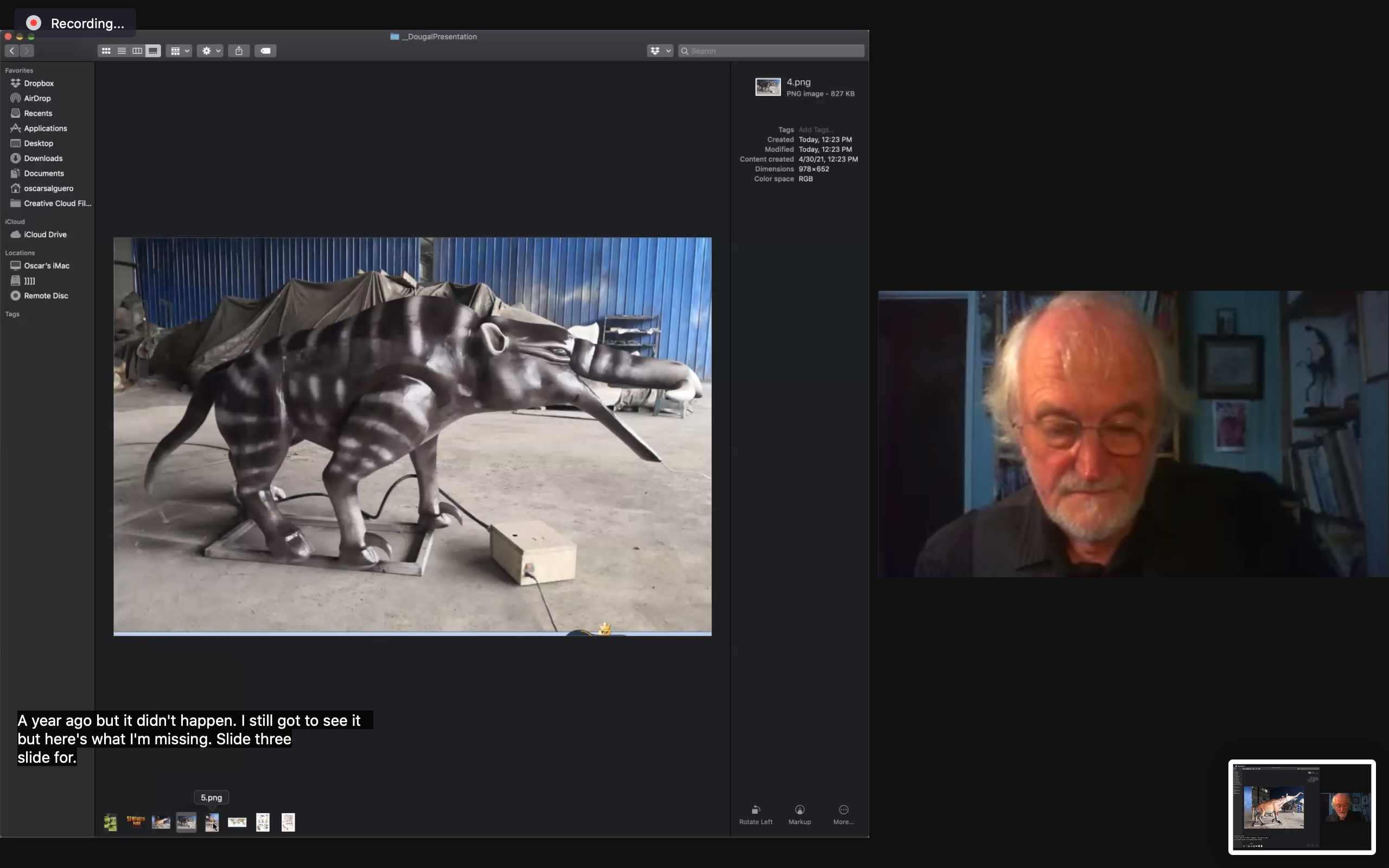Open the Action gear menu
Image resolution: width=1389 pixels, height=868 pixels.
click(209, 50)
